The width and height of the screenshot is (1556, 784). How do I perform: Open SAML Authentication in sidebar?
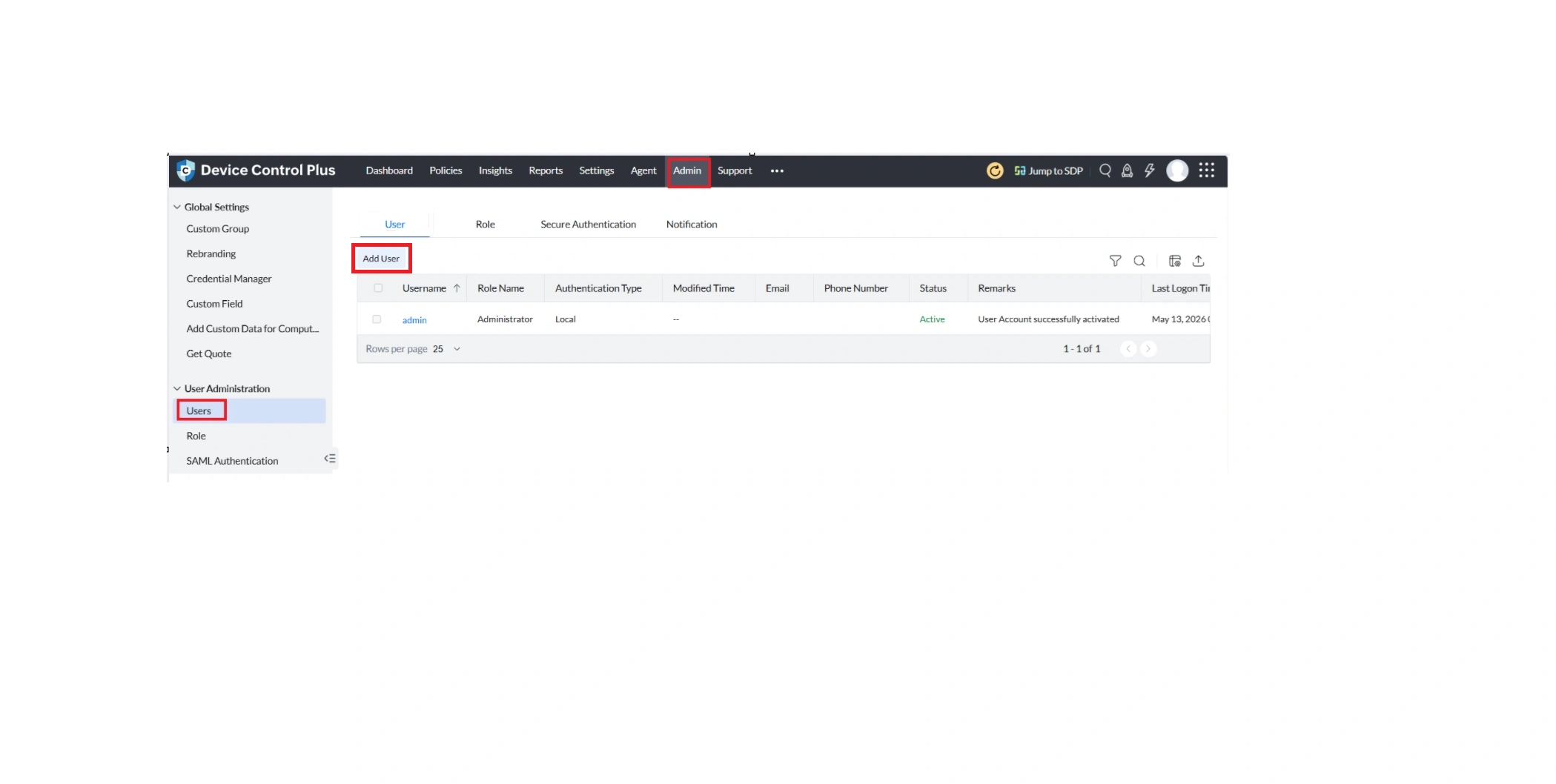[232, 462]
